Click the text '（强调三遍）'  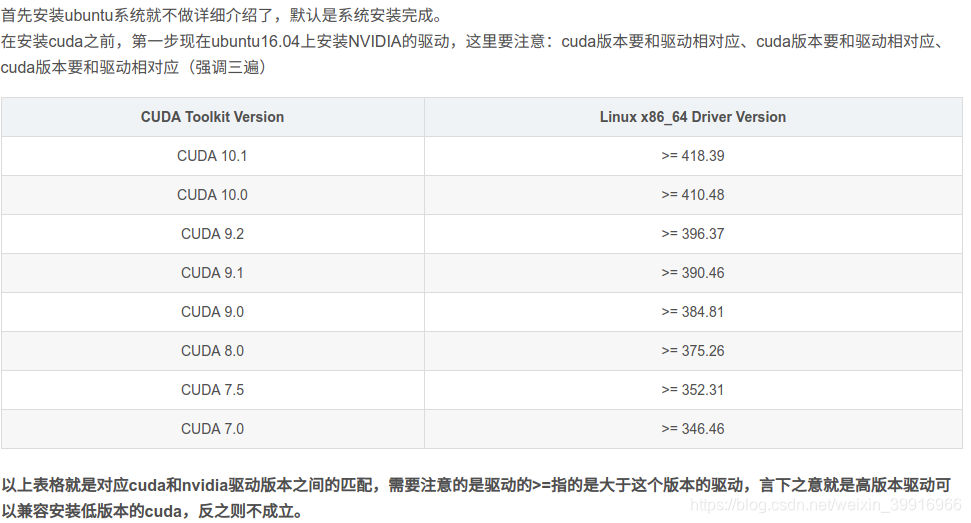tap(227, 67)
